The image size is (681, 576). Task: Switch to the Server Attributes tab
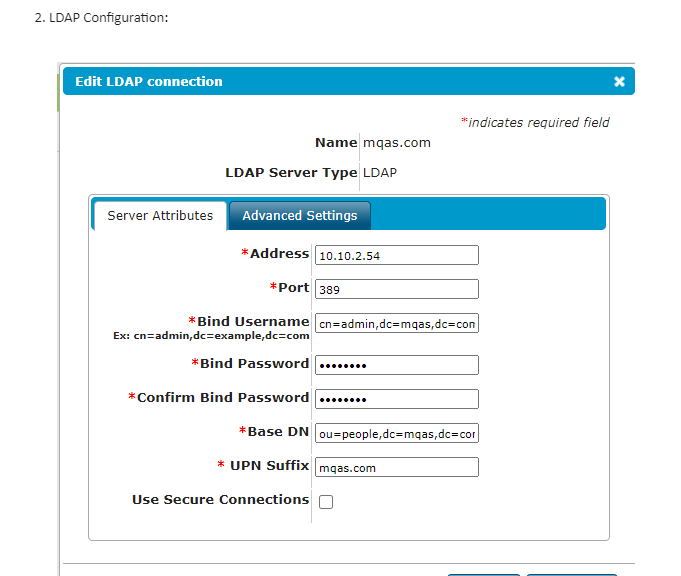pos(160,215)
